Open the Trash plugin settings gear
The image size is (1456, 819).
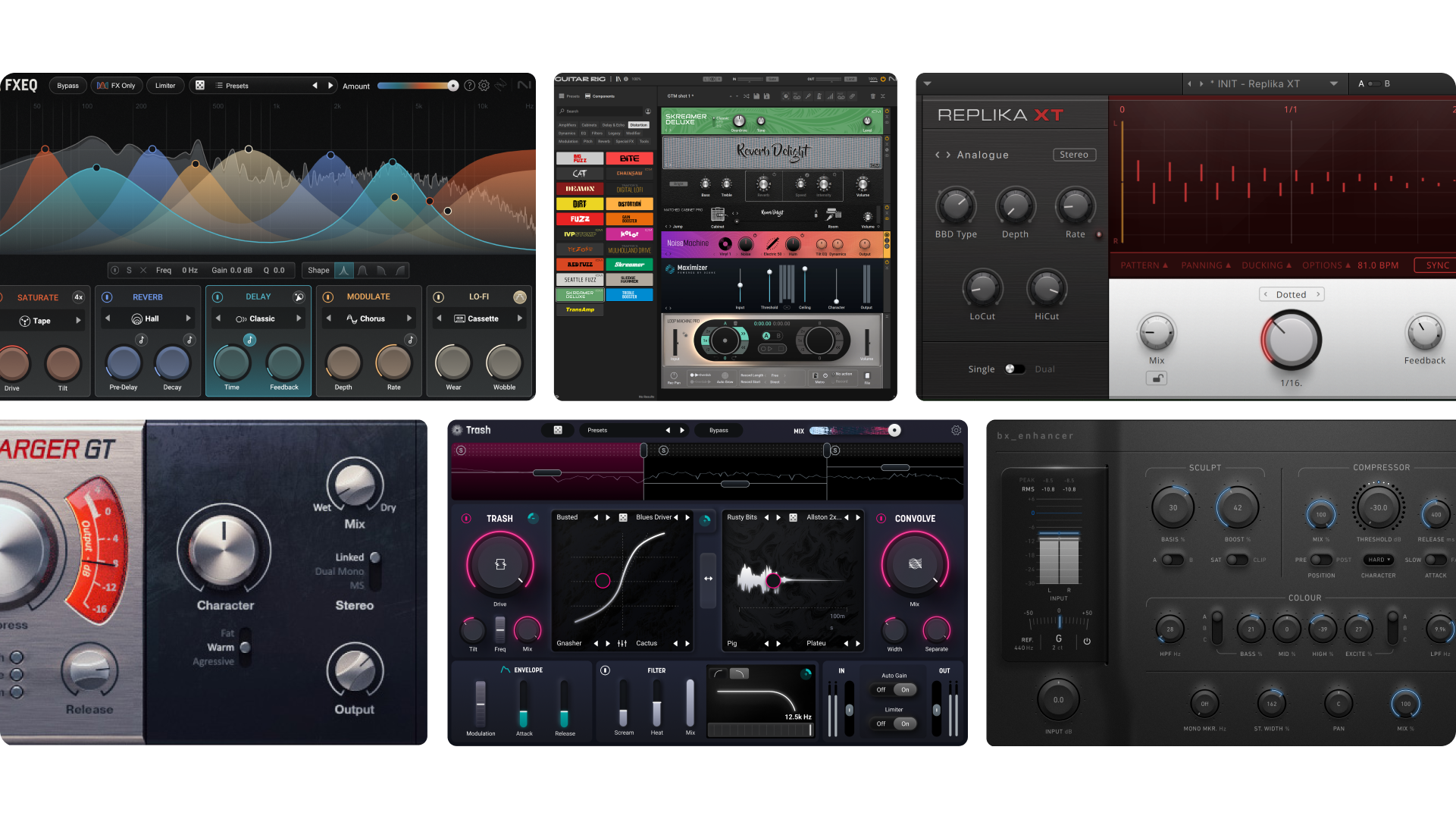(957, 430)
